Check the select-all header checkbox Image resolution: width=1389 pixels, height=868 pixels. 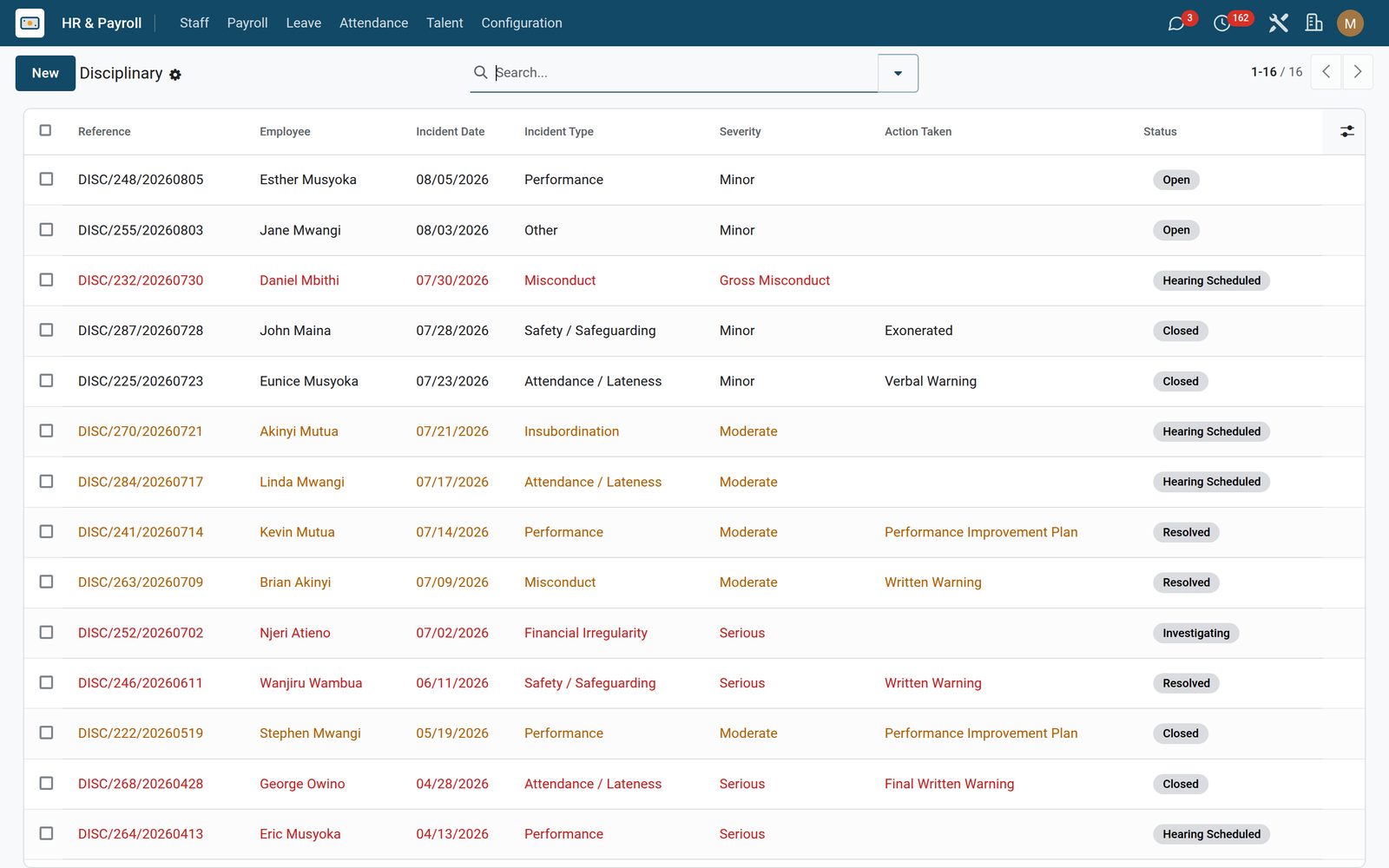(x=45, y=130)
